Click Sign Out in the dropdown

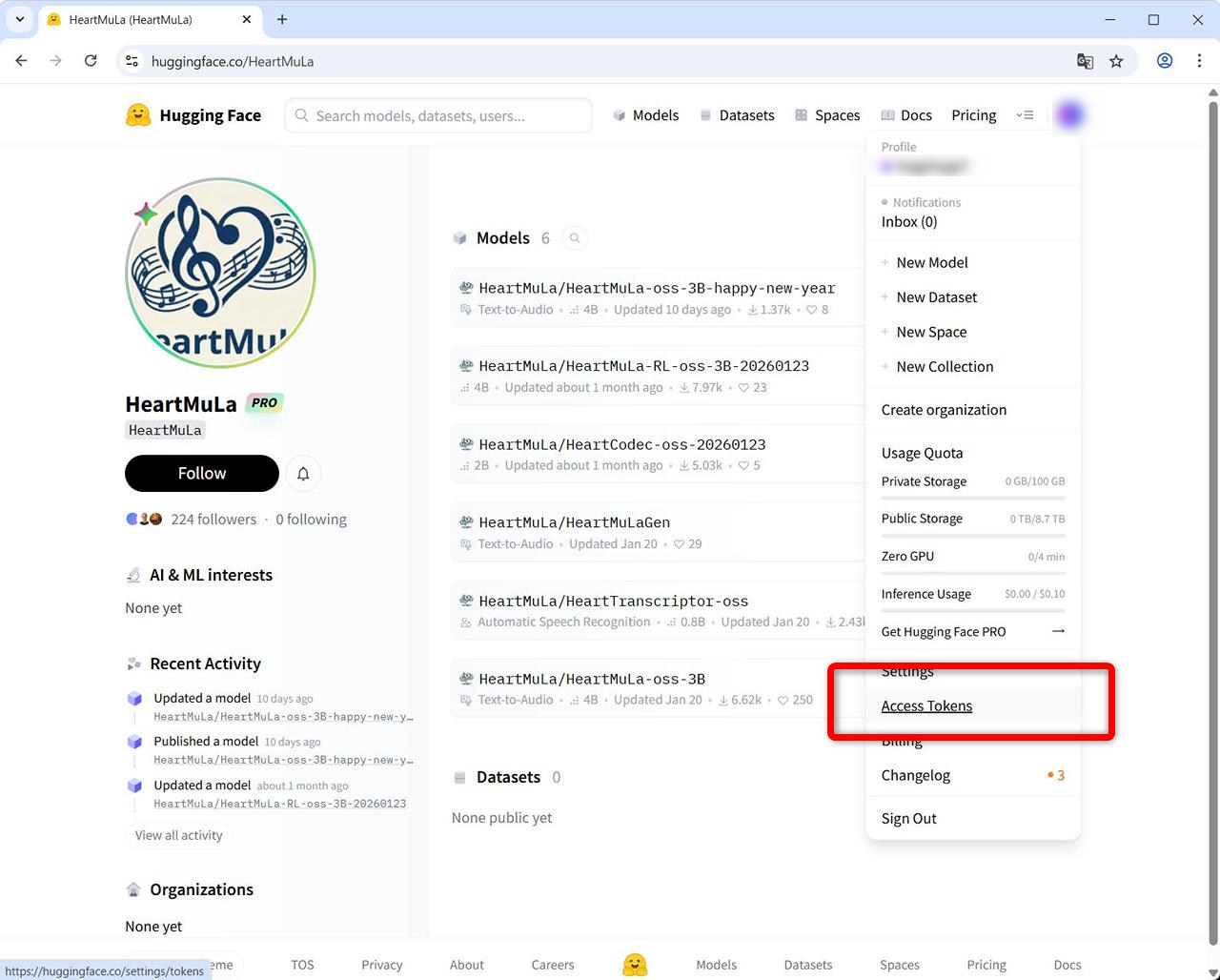[x=908, y=819]
